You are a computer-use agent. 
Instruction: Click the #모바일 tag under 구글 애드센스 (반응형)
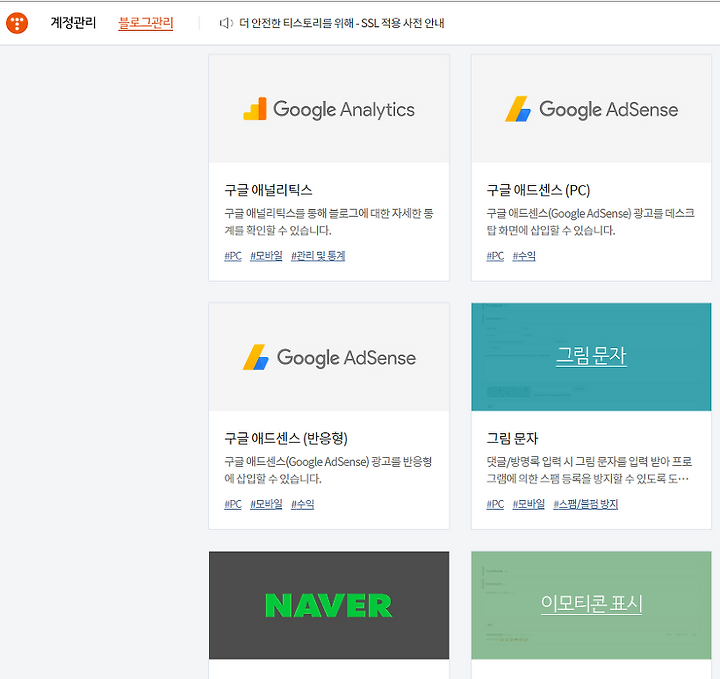(x=266, y=504)
